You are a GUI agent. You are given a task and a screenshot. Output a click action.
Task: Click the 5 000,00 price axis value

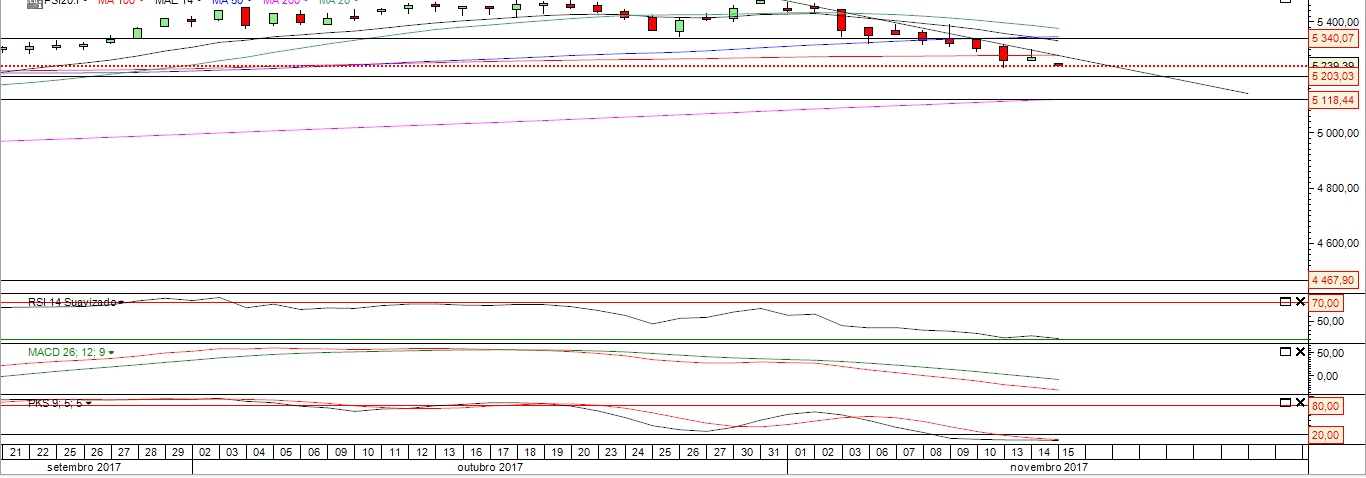coord(1338,133)
